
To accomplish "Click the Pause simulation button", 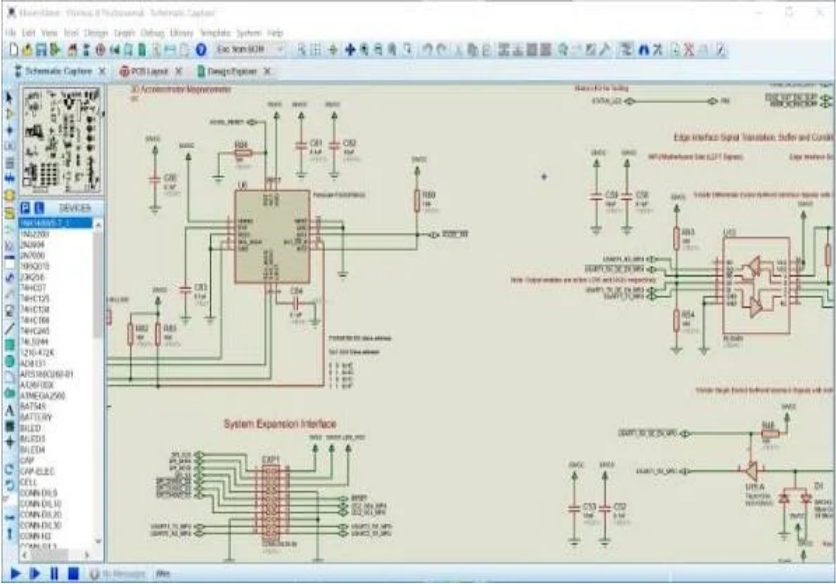I will 54,574.
